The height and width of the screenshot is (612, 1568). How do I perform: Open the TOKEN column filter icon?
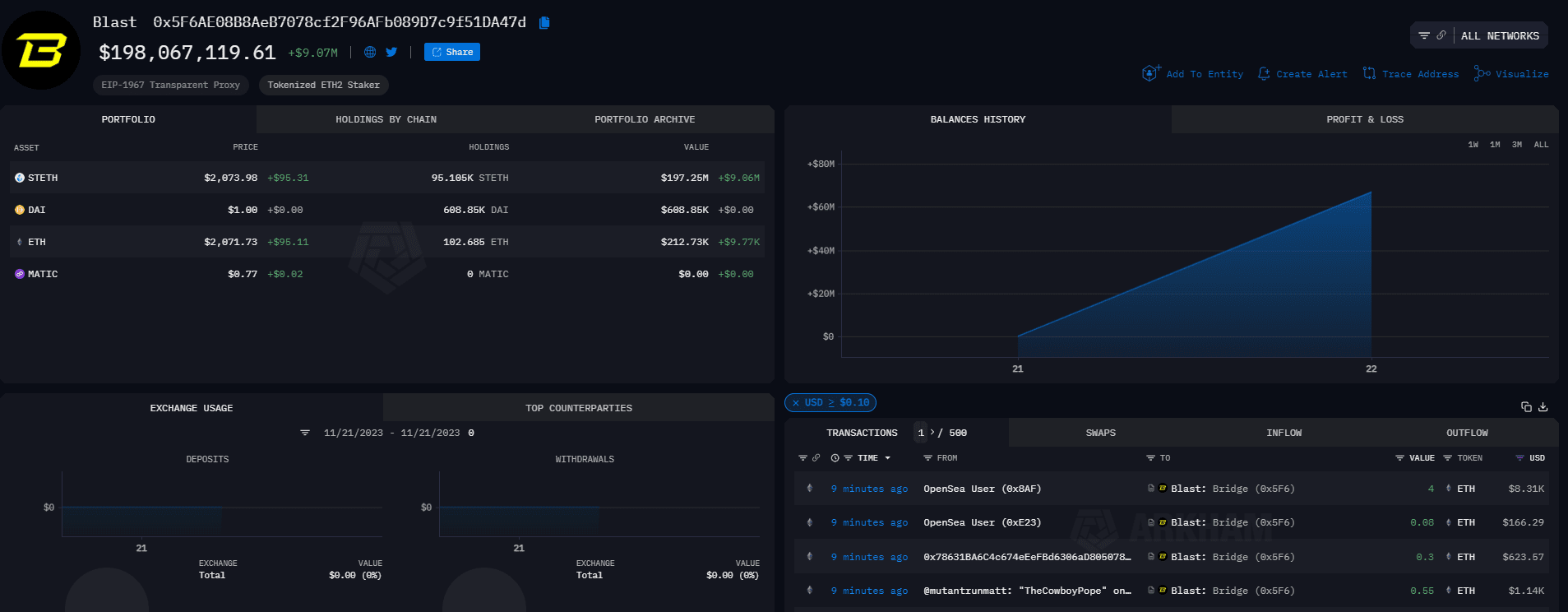pyautogui.click(x=1448, y=458)
